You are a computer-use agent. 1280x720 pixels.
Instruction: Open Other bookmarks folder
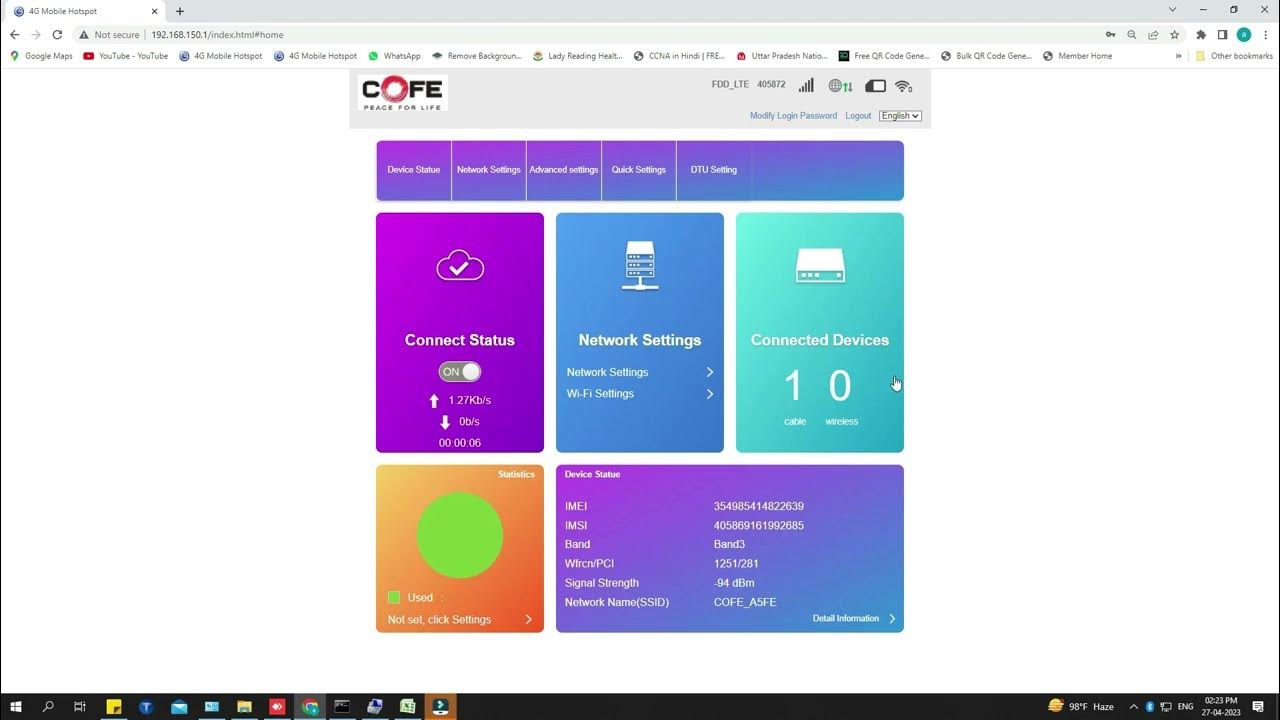1234,56
